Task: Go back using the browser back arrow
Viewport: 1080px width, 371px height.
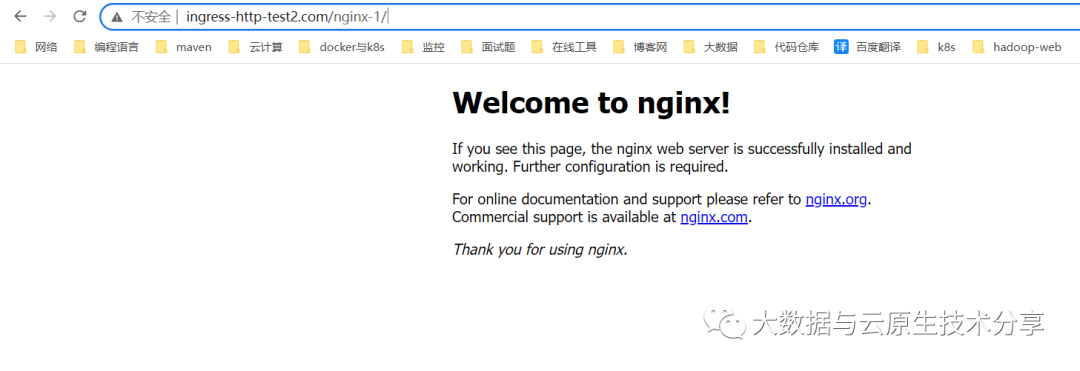Action: [20, 17]
